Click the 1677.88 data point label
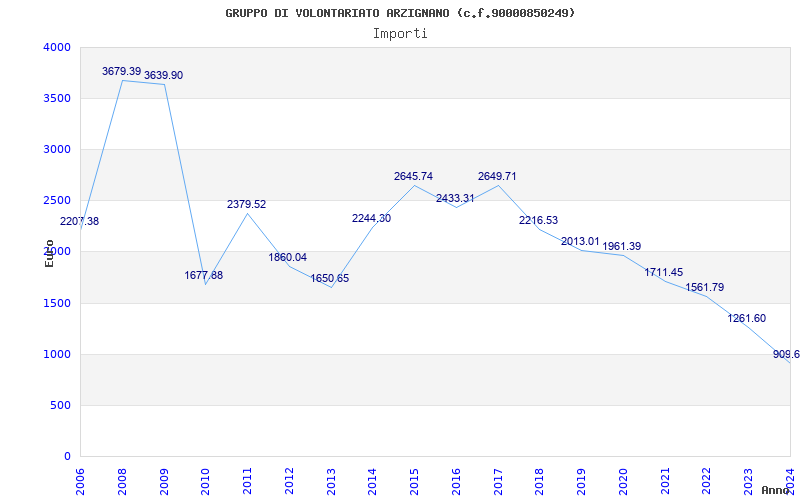800x500 pixels. point(204,276)
